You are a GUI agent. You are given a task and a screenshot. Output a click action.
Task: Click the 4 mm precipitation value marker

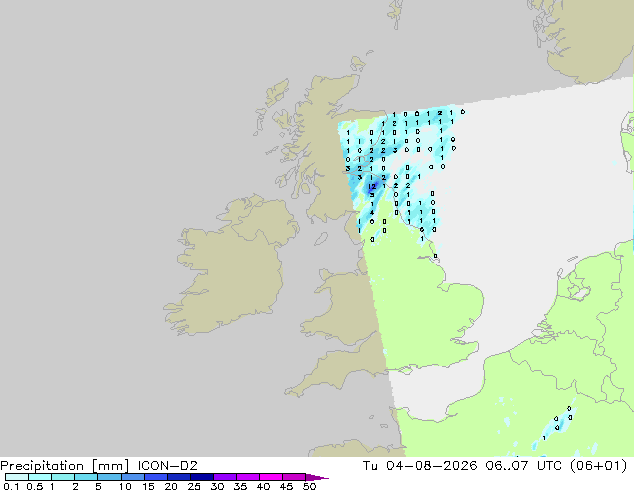click(x=372, y=213)
